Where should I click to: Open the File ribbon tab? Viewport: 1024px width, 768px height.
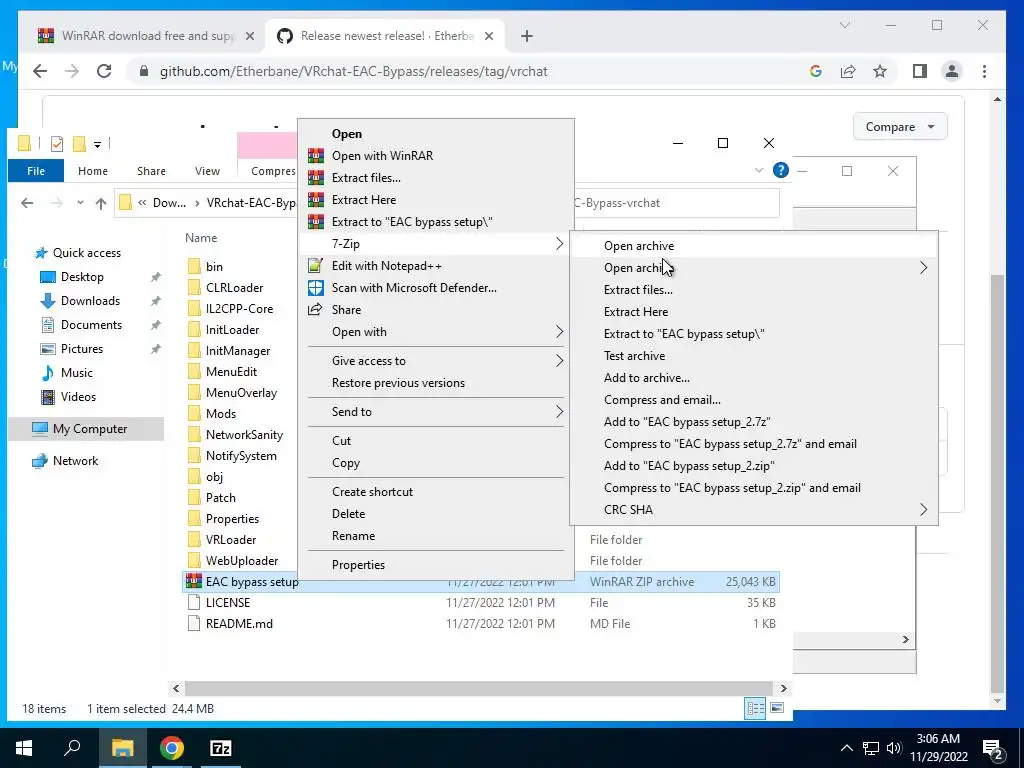click(x=36, y=171)
